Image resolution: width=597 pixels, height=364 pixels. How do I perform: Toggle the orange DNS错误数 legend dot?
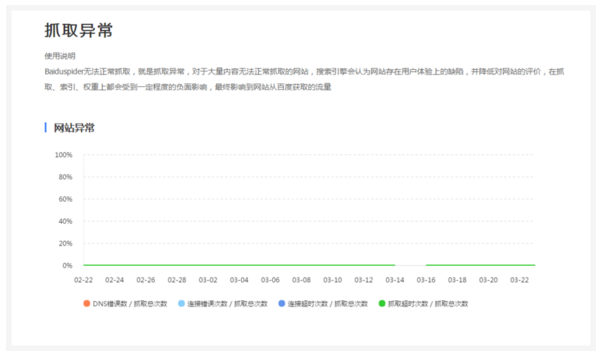(86, 303)
